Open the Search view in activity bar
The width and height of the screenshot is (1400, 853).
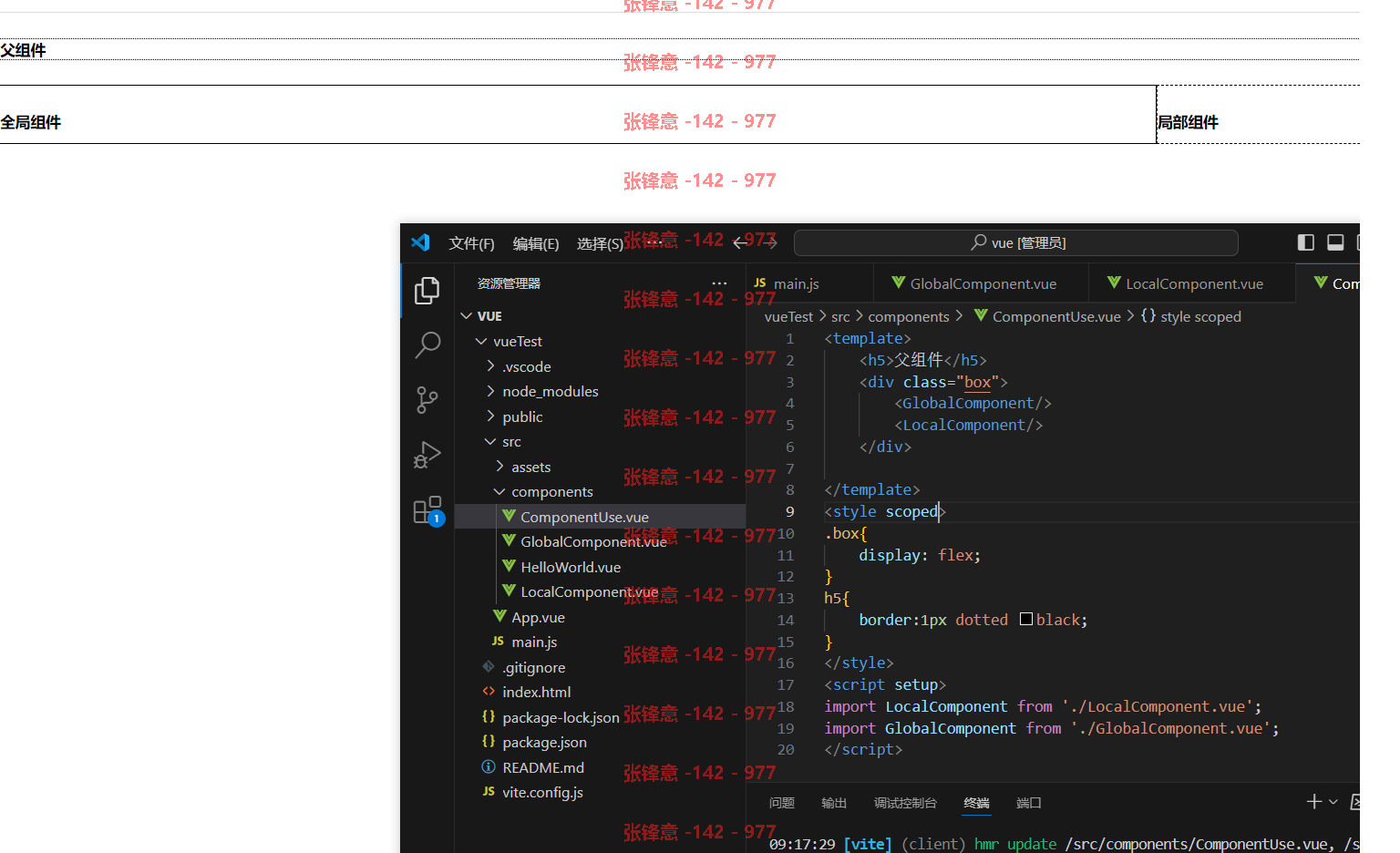[x=427, y=344]
